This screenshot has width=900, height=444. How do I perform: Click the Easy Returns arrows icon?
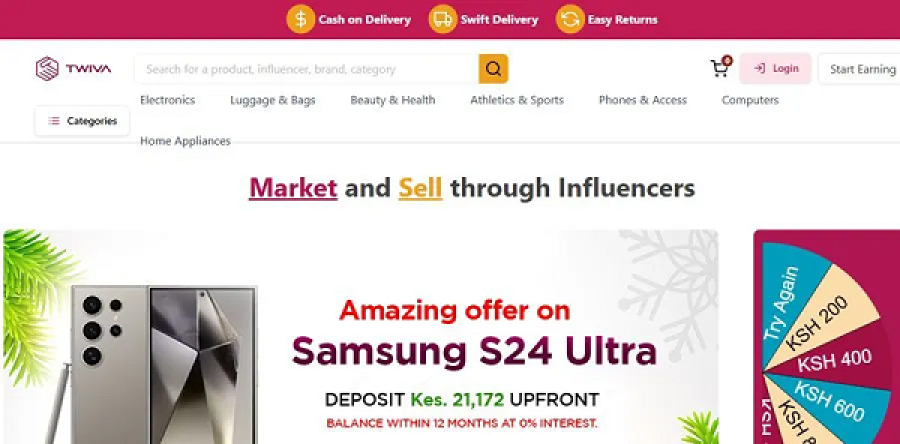[570, 20]
